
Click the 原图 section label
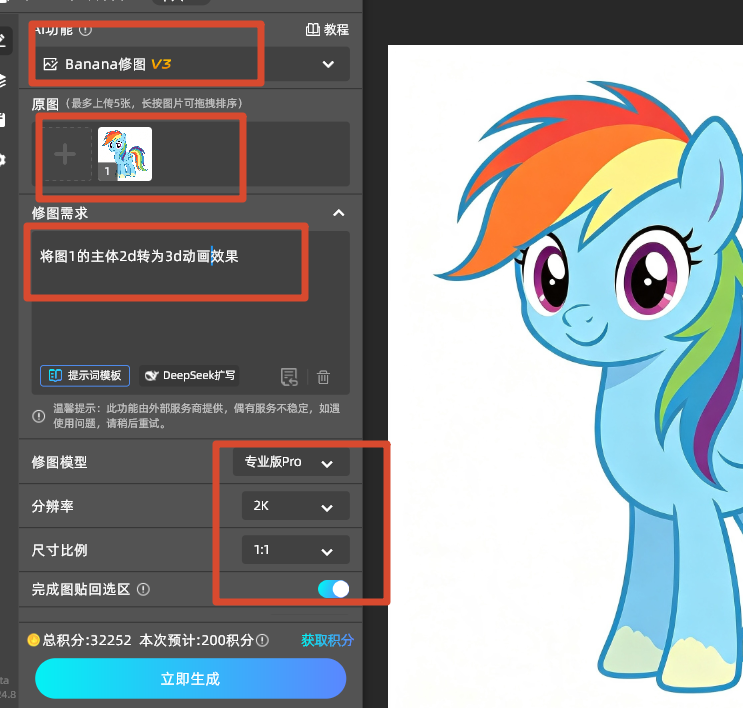point(45,104)
